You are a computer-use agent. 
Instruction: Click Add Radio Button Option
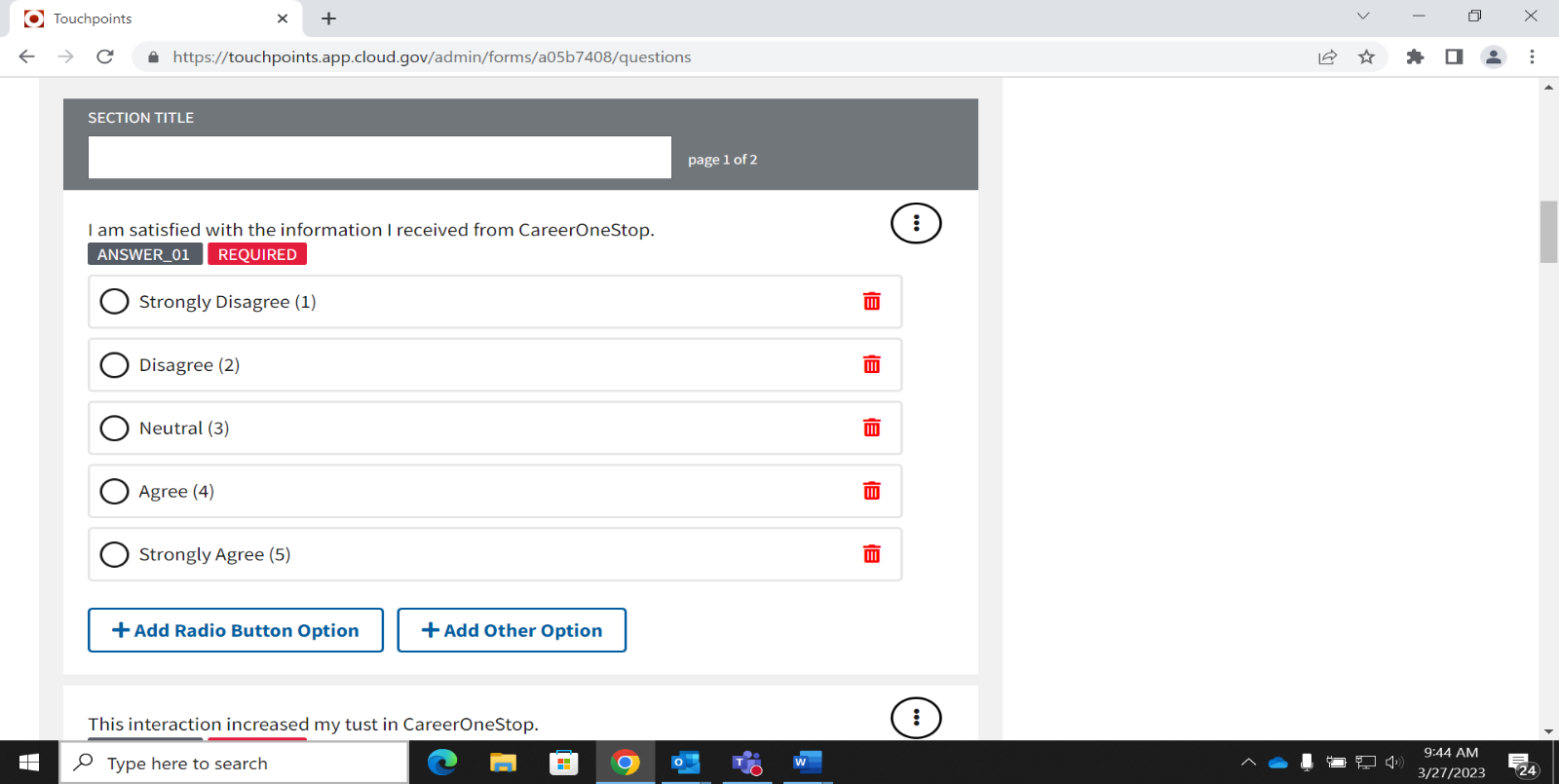236,630
